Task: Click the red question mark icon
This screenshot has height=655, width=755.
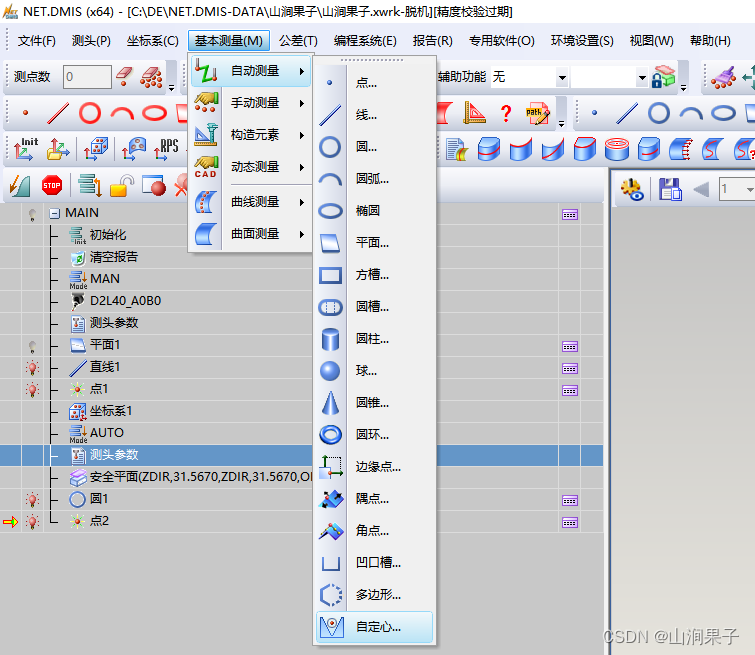Action: click(506, 114)
